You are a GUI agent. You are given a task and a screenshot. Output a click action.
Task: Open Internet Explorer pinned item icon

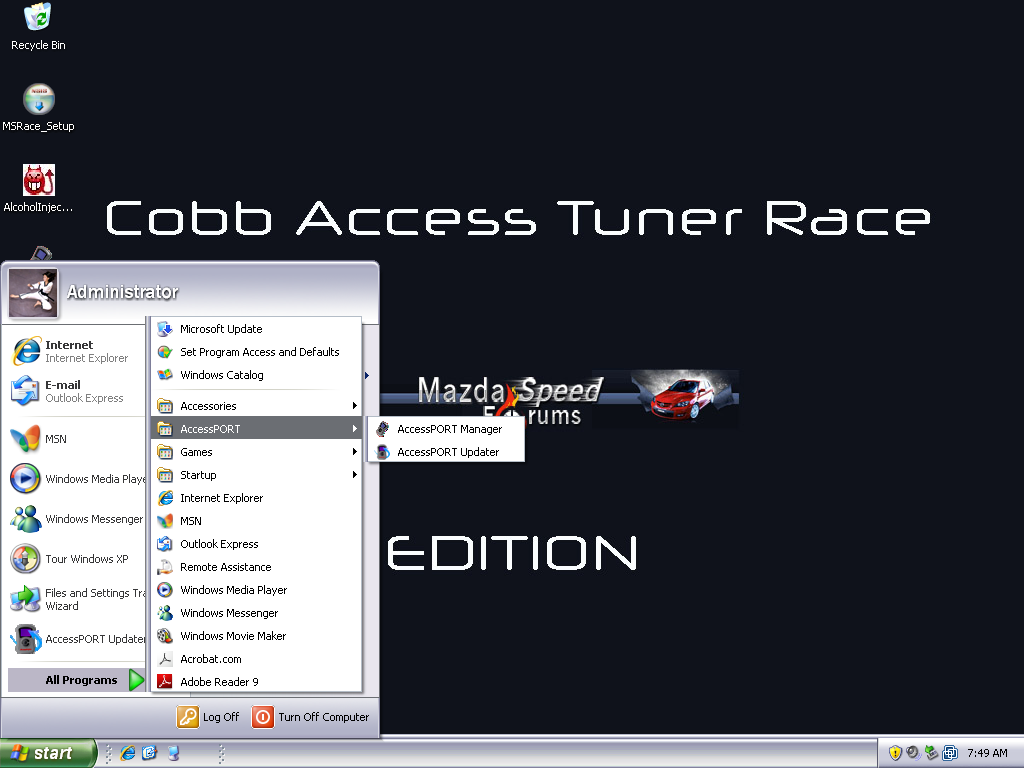pyautogui.click(x=27, y=351)
